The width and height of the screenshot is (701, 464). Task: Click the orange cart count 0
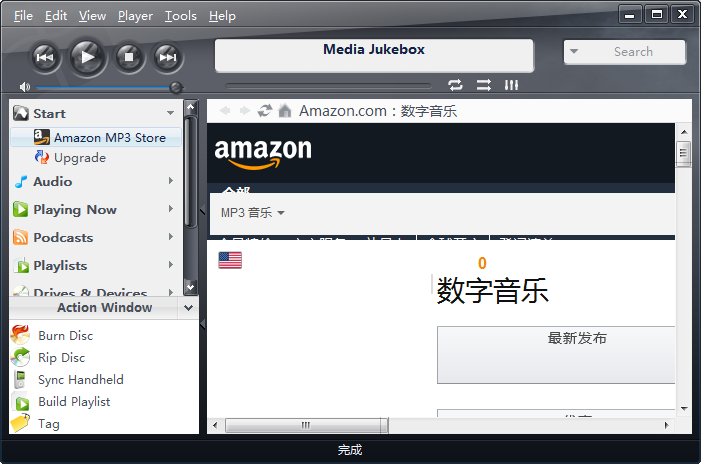click(x=482, y=263)
